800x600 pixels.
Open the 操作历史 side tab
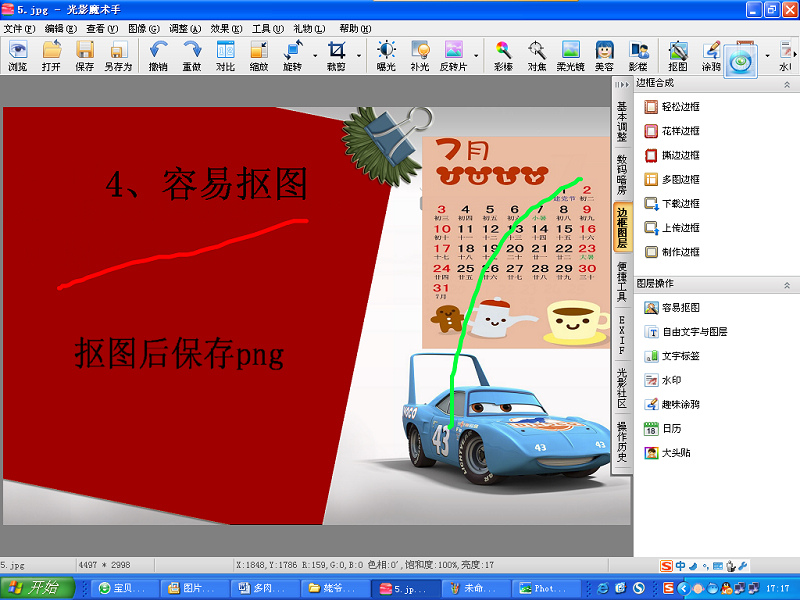622,442
